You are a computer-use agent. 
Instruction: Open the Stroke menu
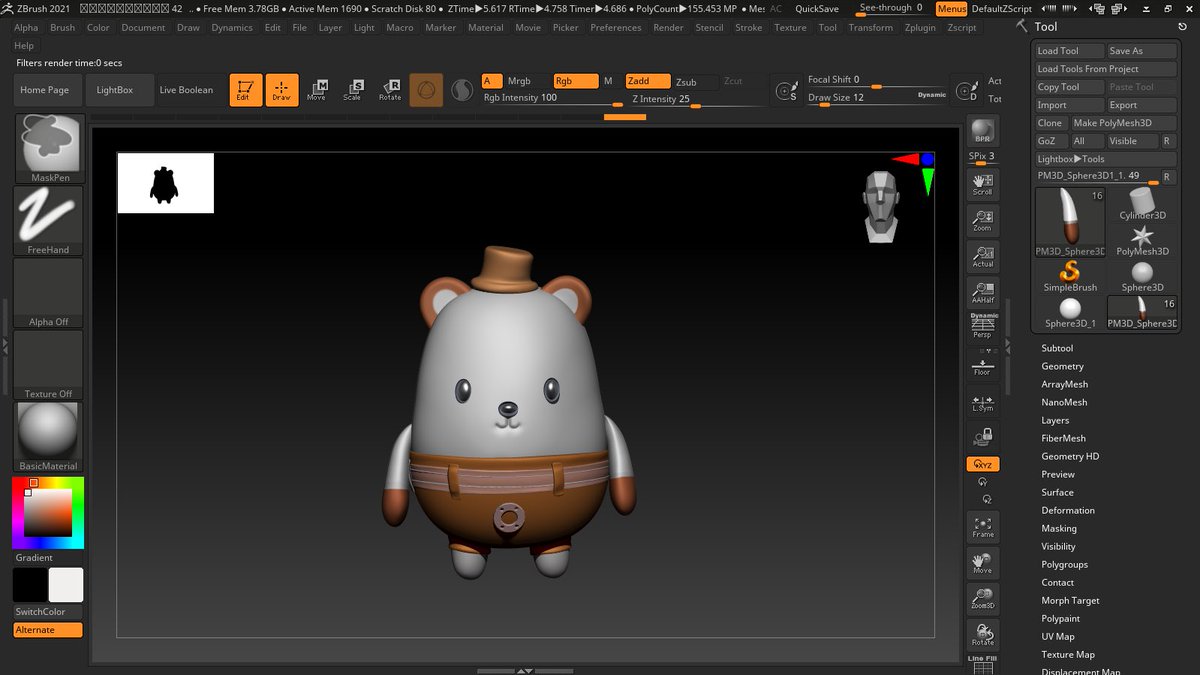[748, 27]
